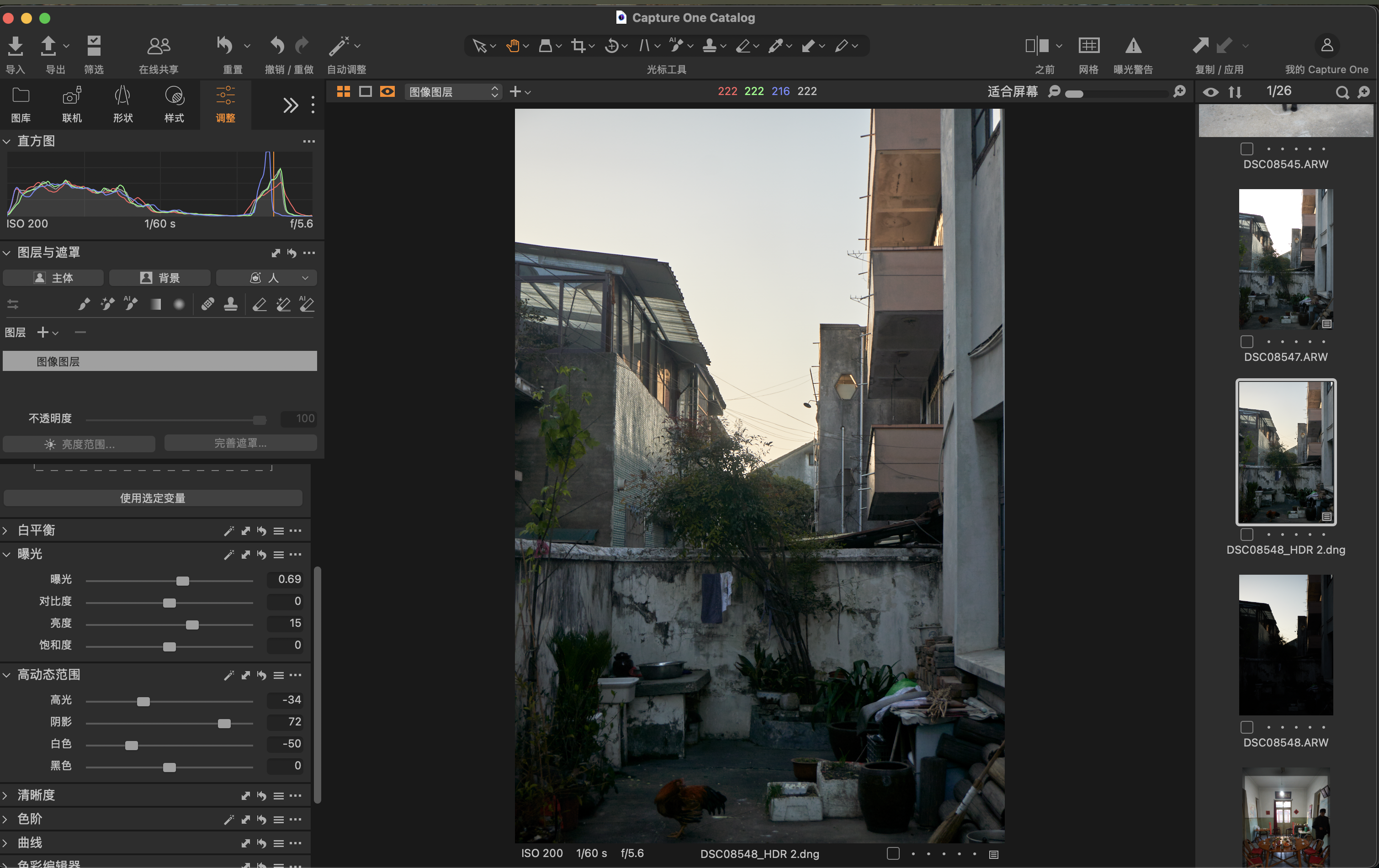Switch to Shape (形状) tab

[122, 105]
